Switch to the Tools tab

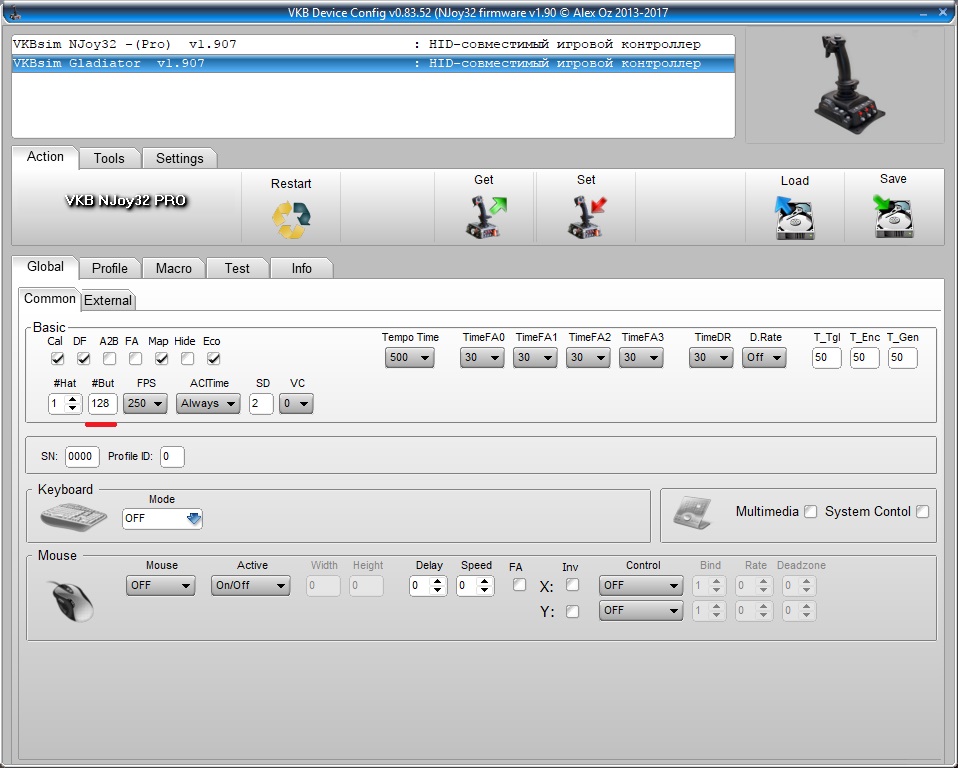pos(109,158)
